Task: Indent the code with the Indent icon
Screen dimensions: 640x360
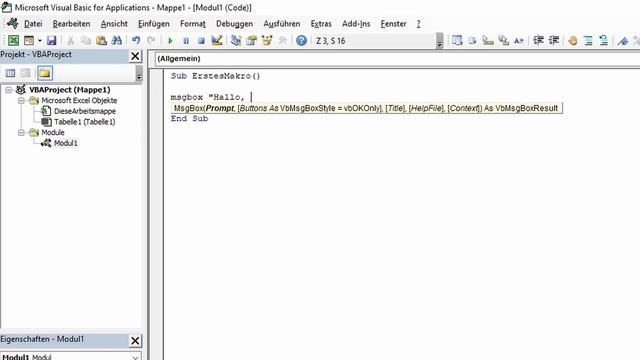Action: click(x=538, y=40)
